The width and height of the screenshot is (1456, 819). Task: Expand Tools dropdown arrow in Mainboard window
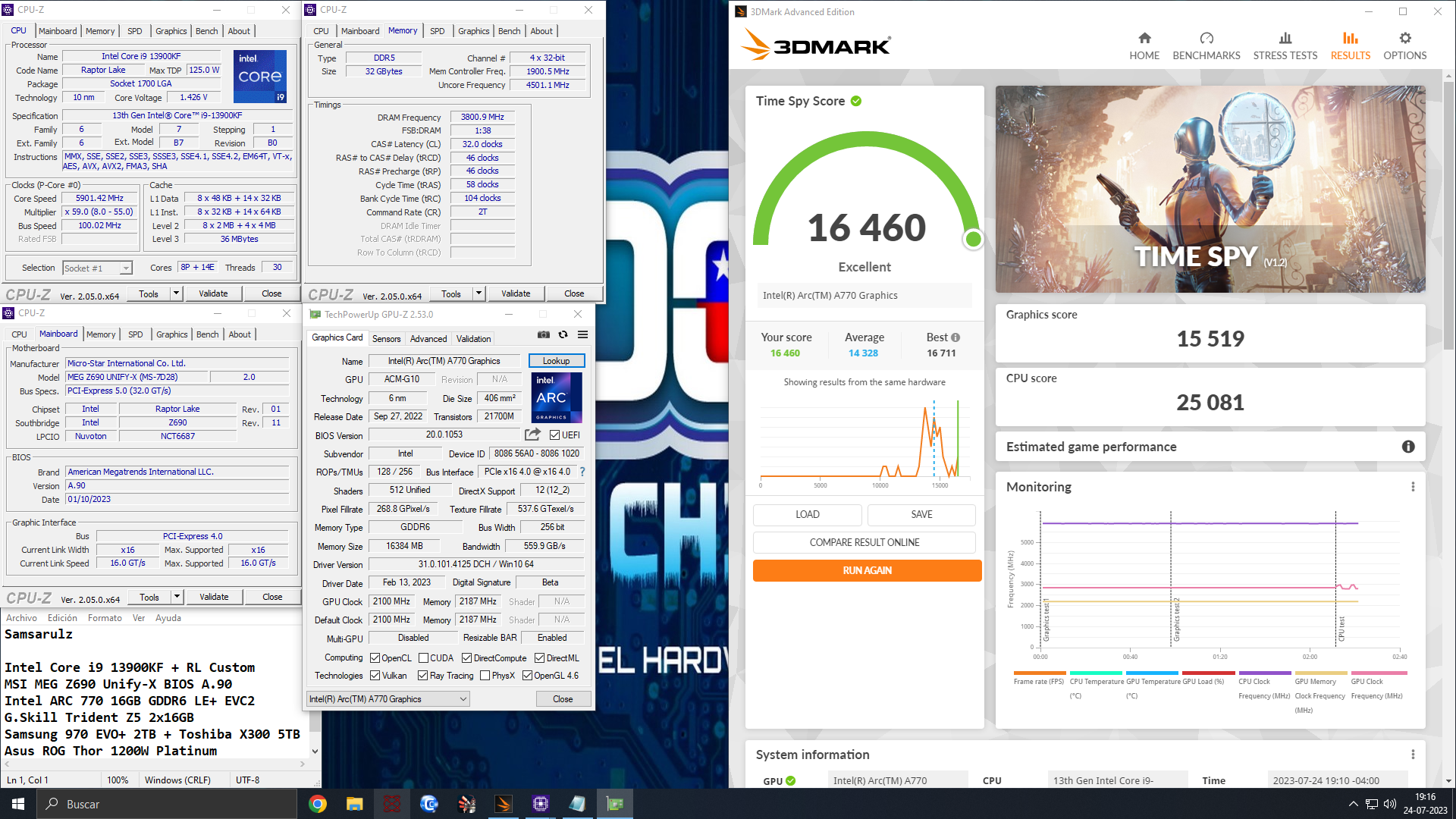(x=177, y=597)
